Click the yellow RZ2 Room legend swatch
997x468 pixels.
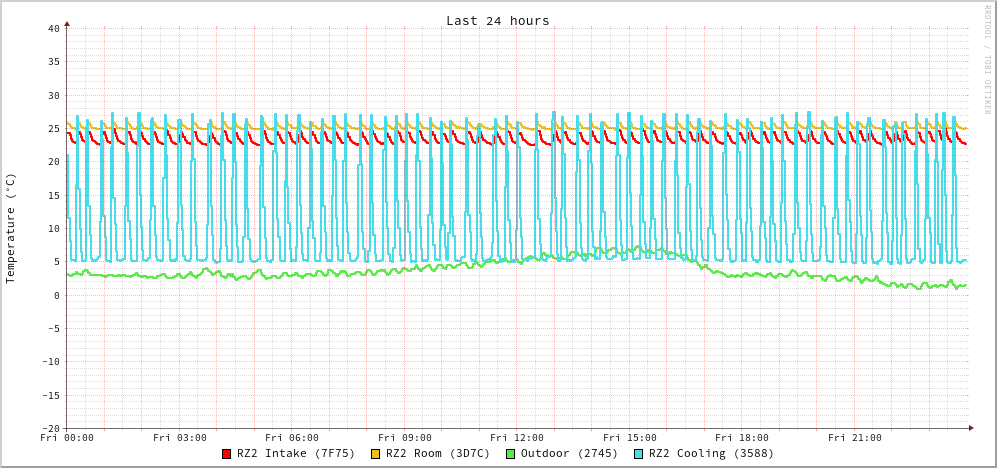[376, 454]
